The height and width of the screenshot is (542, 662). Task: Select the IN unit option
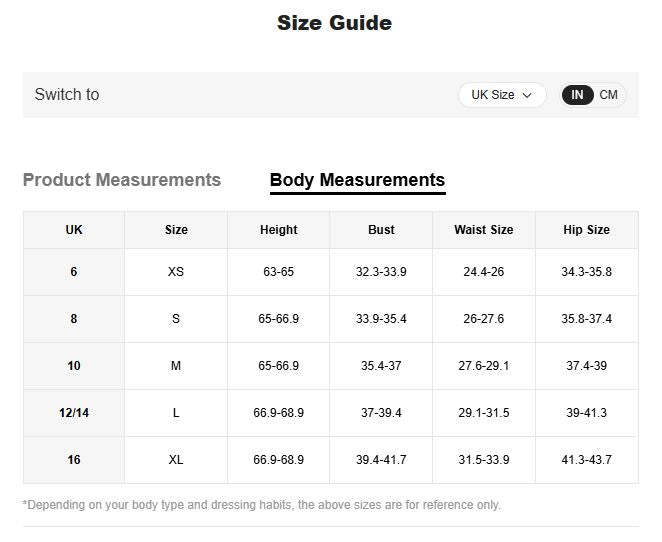click(x=577, y=95)
